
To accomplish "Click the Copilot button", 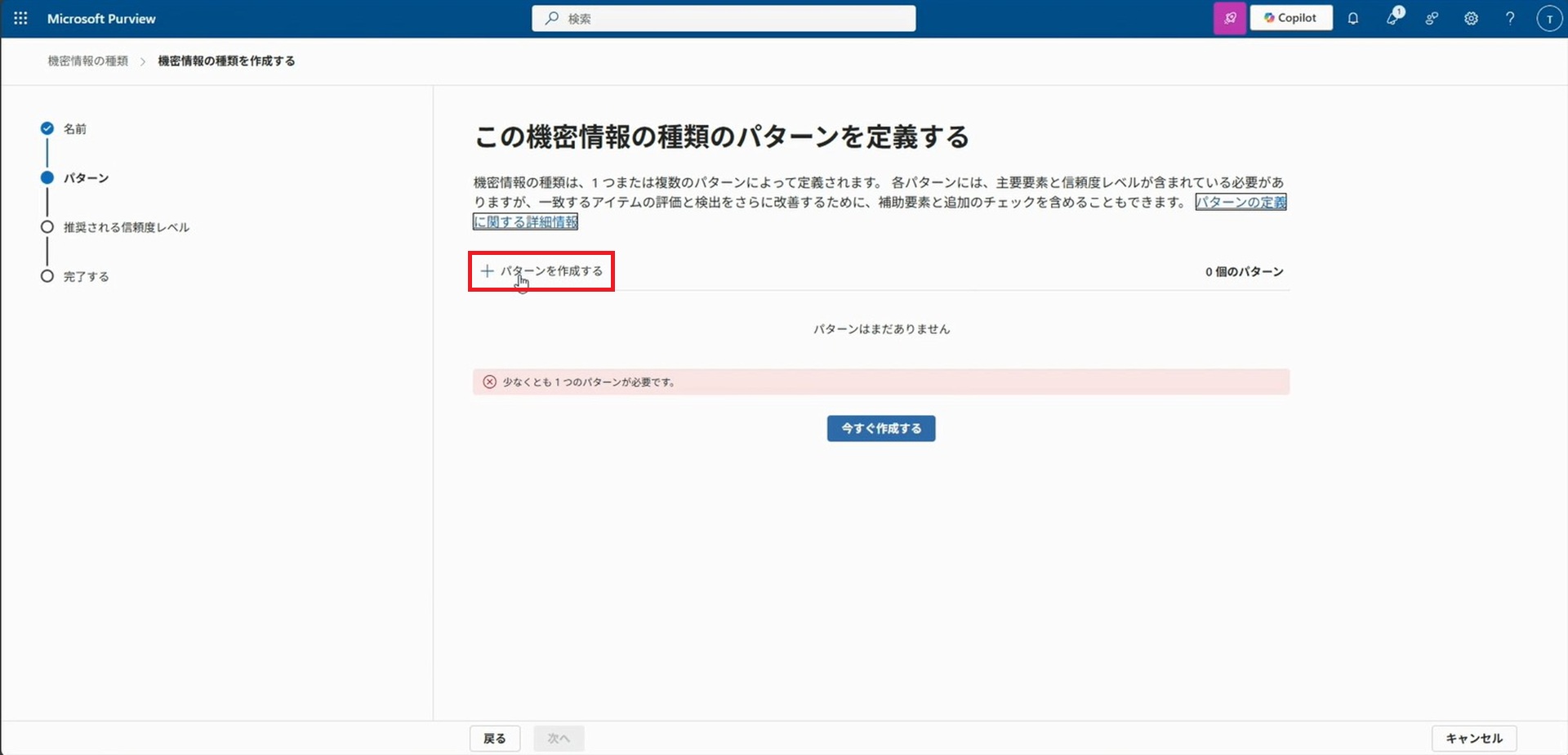I will tap(1291, 18).
